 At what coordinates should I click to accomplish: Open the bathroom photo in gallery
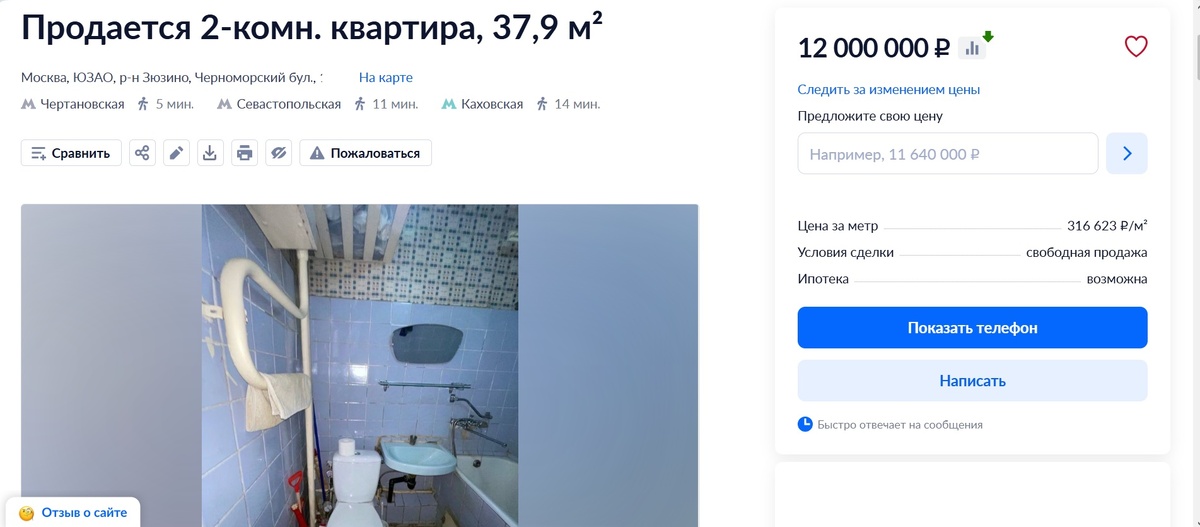(359, 365)
